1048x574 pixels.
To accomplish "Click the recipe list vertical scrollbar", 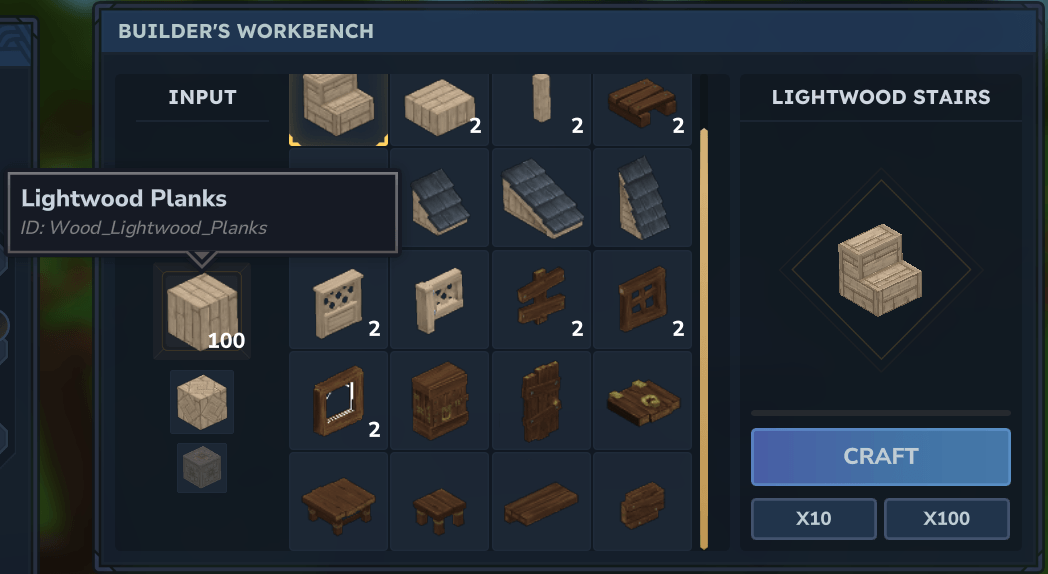I will click(703, 339).
